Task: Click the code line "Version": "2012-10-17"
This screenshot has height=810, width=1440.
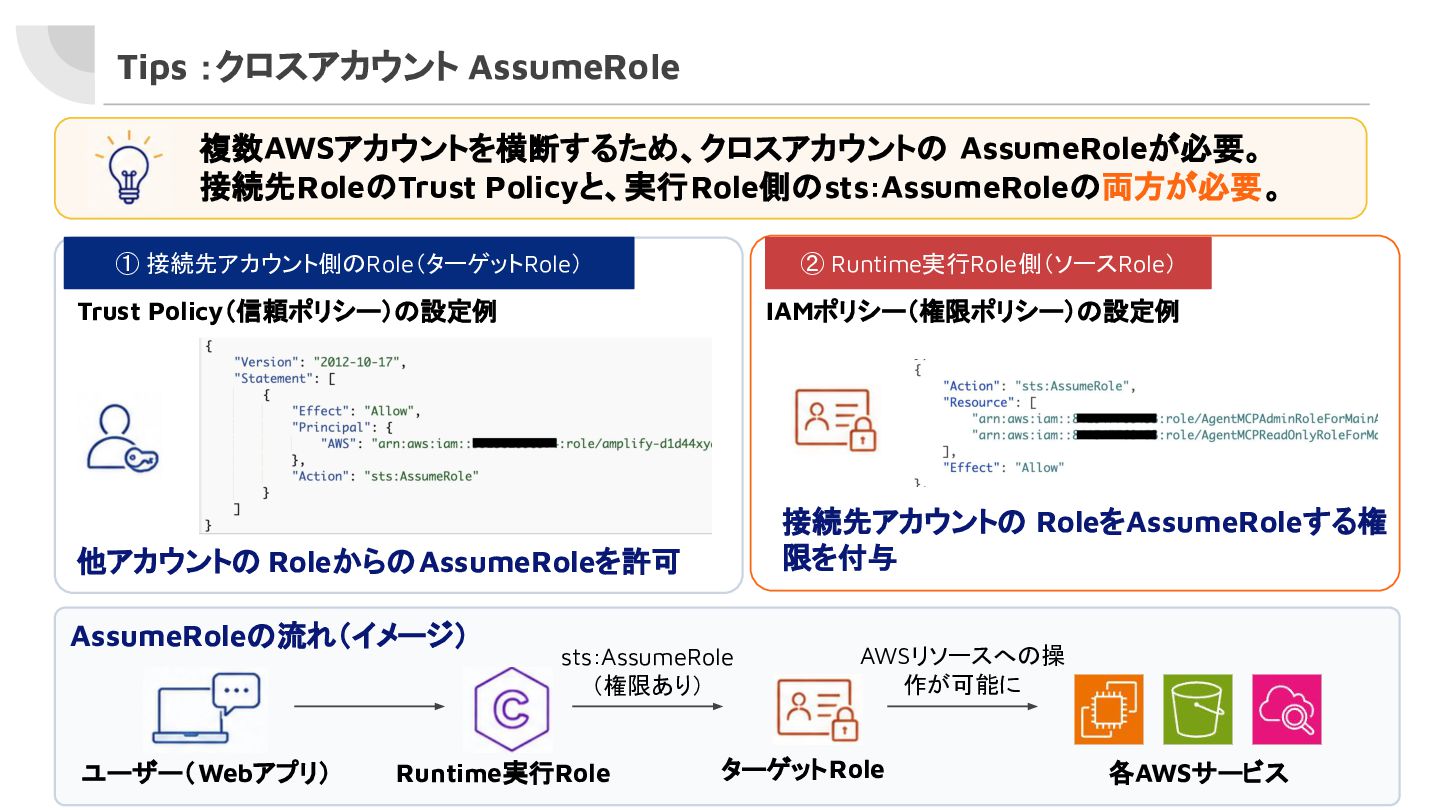Action: tap(320, 362)
